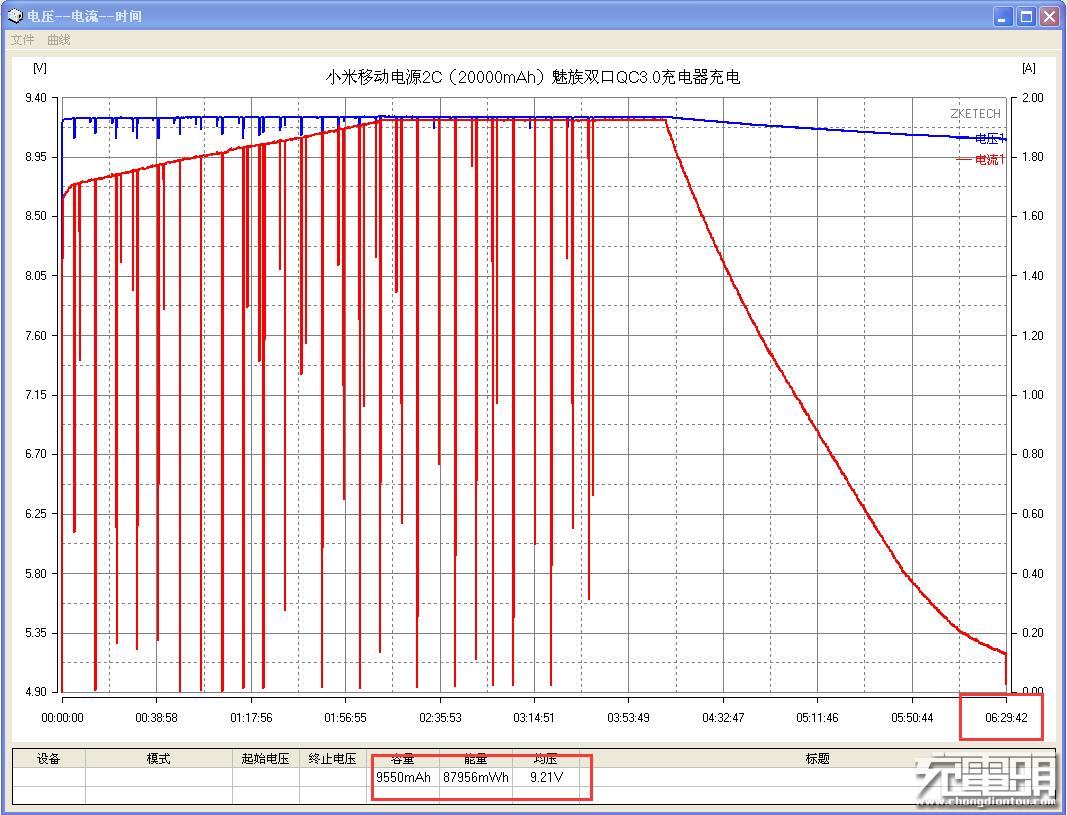The image size is (1067, 815).
Task: Click the 0.80 current axis label
Action: (x=1032, y=454)
